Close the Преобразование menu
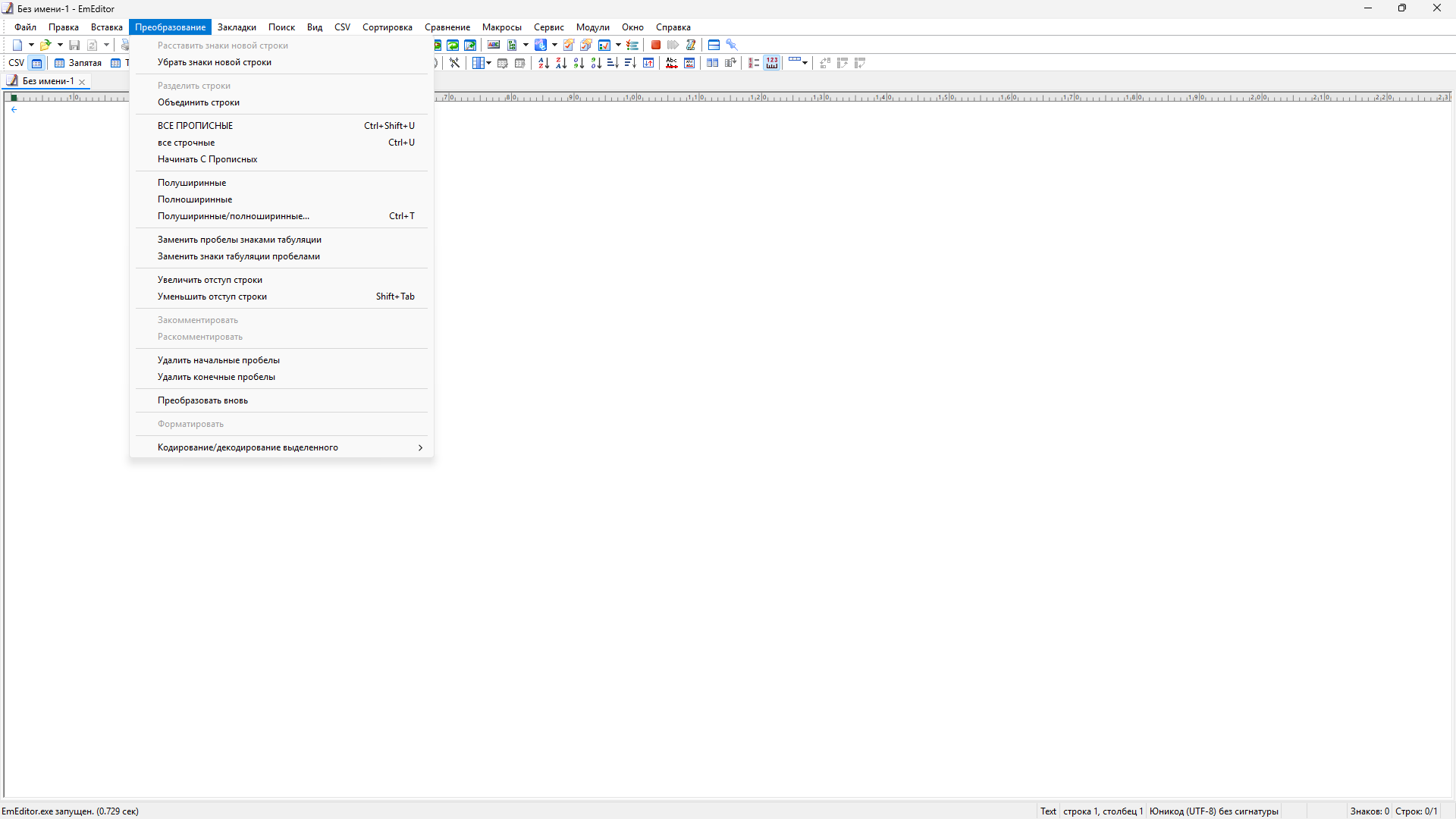Viewport: 1456px width, 819px height. pos(171,27)
